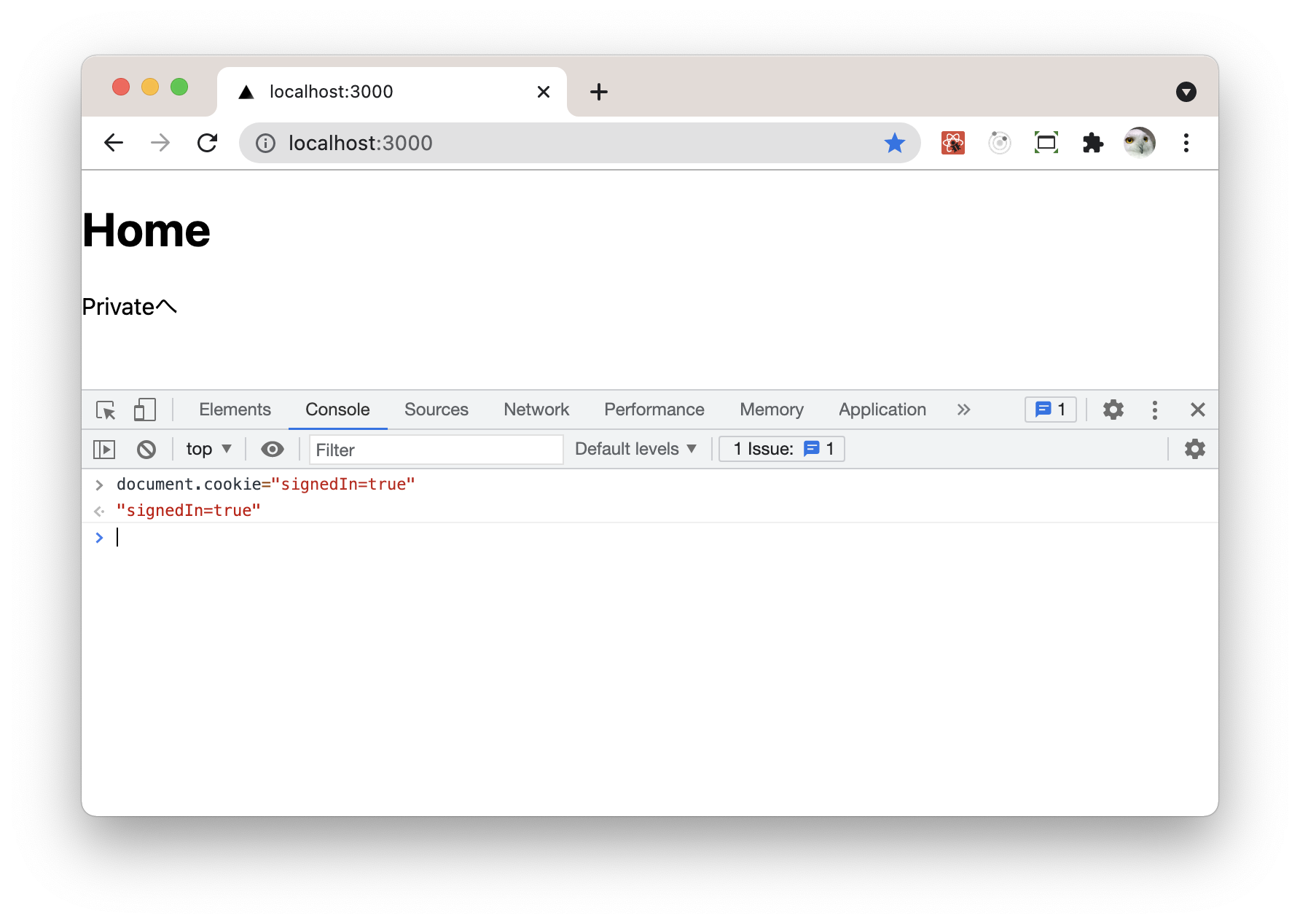The image size is (1300, 924).
Task: Select the Console tab
Action: pos(337,410)
